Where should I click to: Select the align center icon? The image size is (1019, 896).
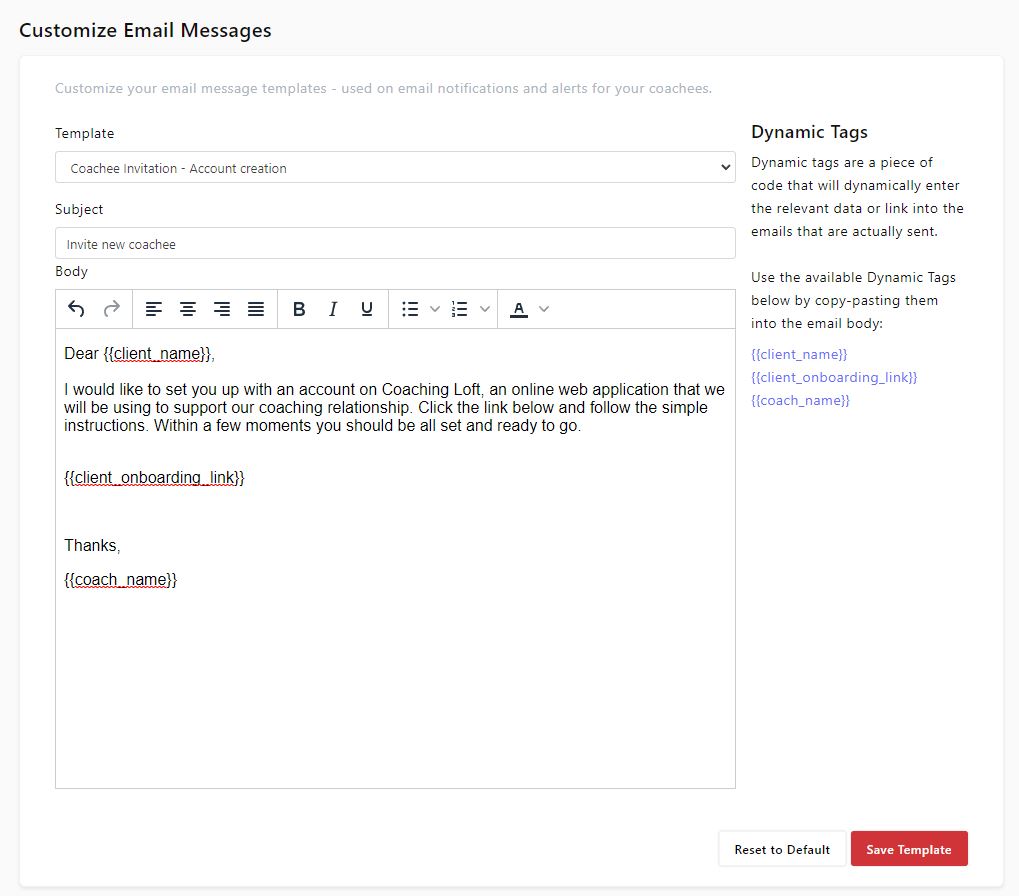click(x=188, y=308)
